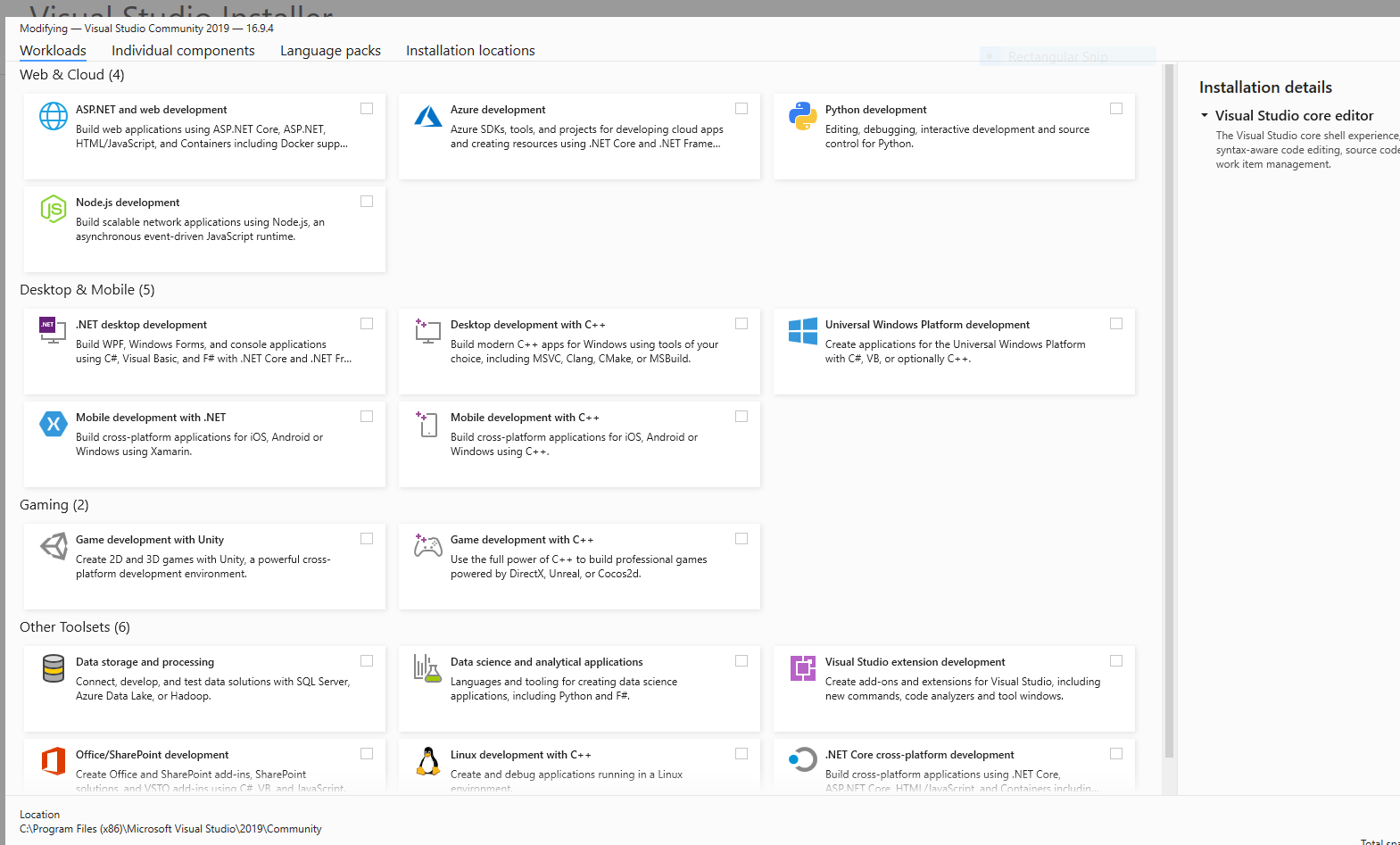Click the Office/SharePoint development icon
Viewport: 1400px width, 845px height.
coord(54,761)
